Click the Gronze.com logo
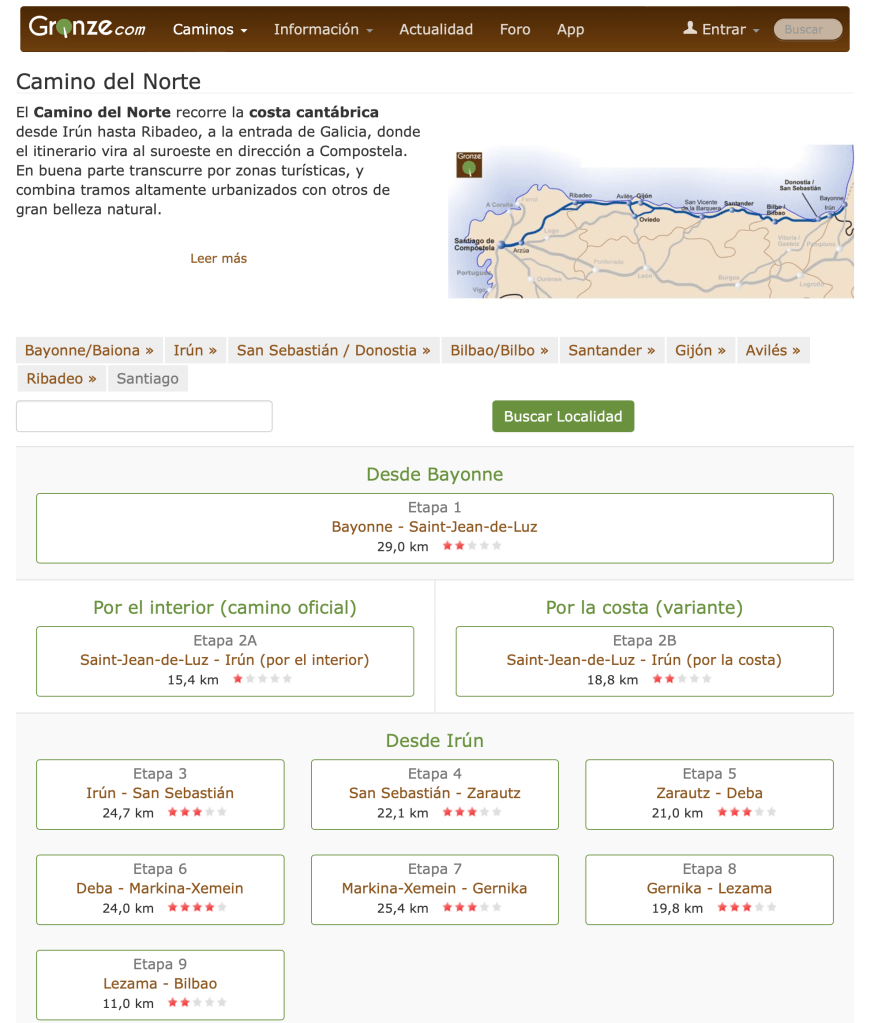Screen dimensions: 870x1023 click(x=87, y=28)
